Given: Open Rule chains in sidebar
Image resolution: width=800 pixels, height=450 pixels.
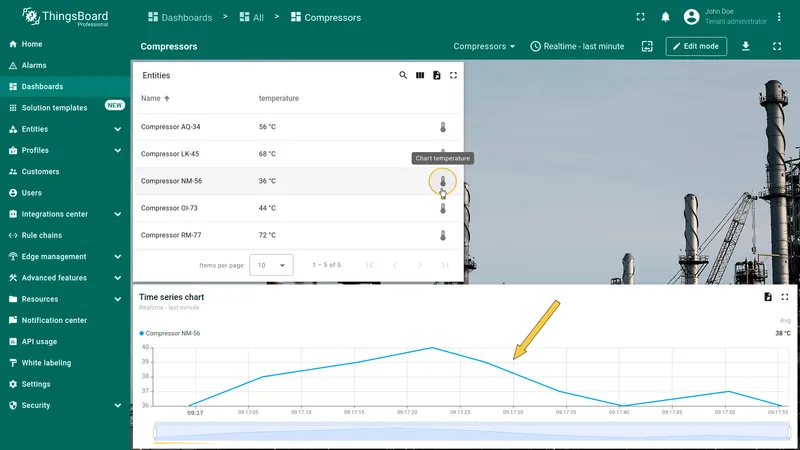Looking at the screenshot, I should [65, 235].
